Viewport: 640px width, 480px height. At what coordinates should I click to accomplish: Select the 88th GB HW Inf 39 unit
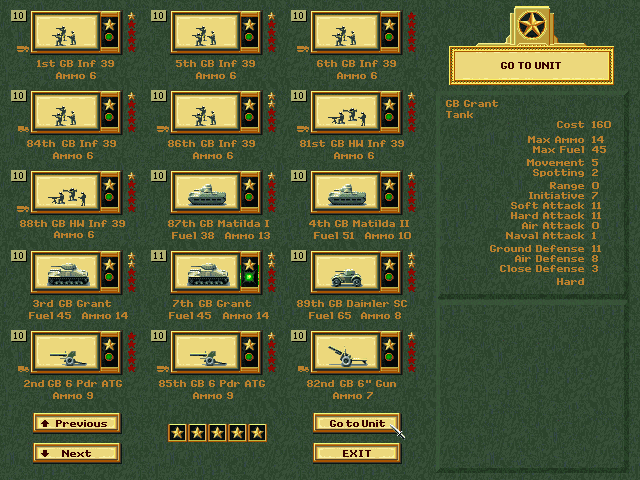(65, 193)
